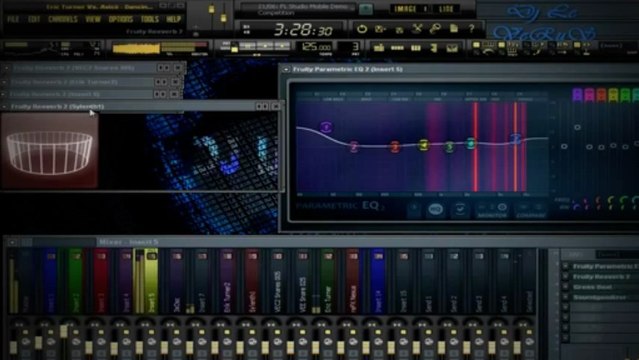Show the browser via toolbar icon
This screenshot has height=360, width=639.
434,48
